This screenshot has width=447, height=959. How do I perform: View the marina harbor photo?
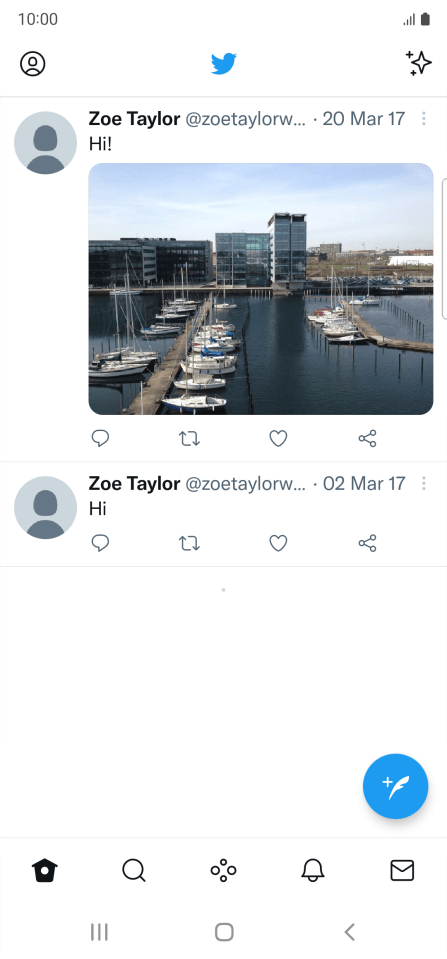pyautogui.click(x=261, y=289)
